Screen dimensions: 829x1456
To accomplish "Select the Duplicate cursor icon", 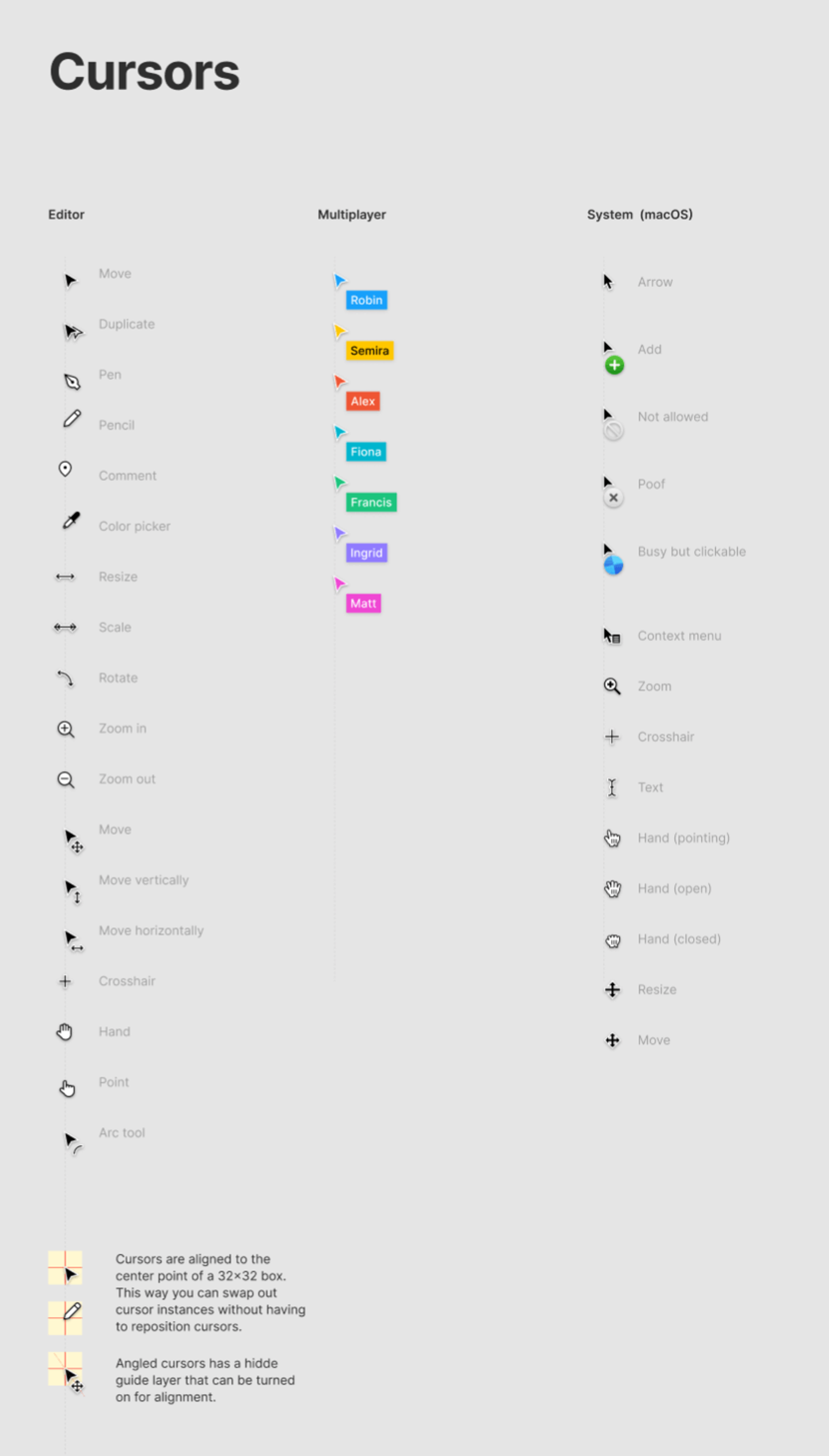I will [73, 332].
